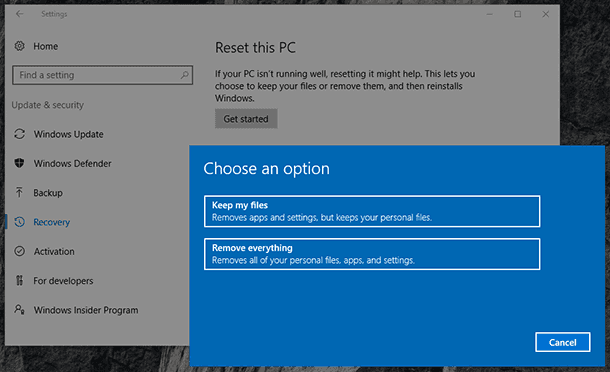
Task: Click the For developers tools icon
Action: tap(19, 280)
